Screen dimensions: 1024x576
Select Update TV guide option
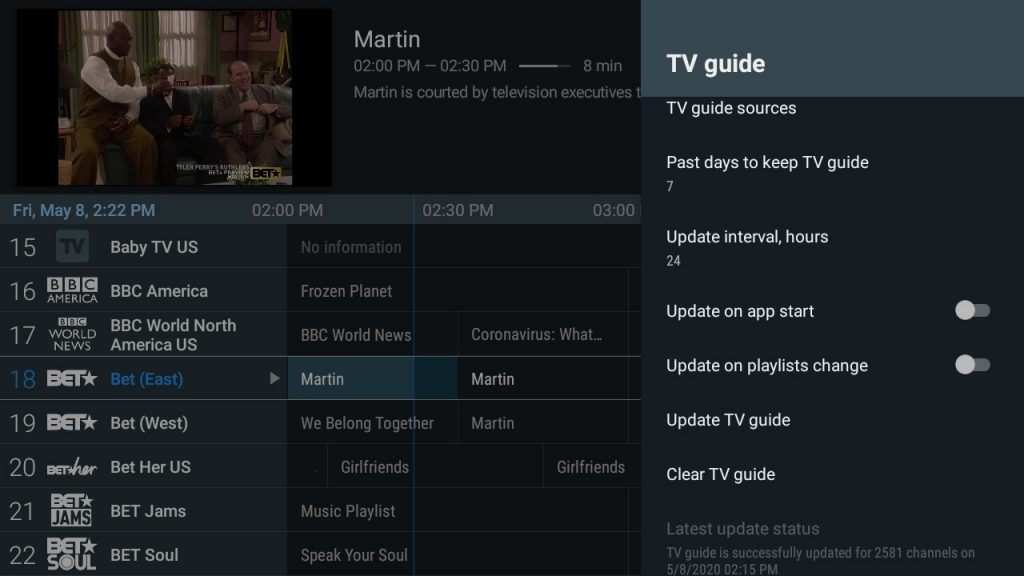click(x=832, y=419)
